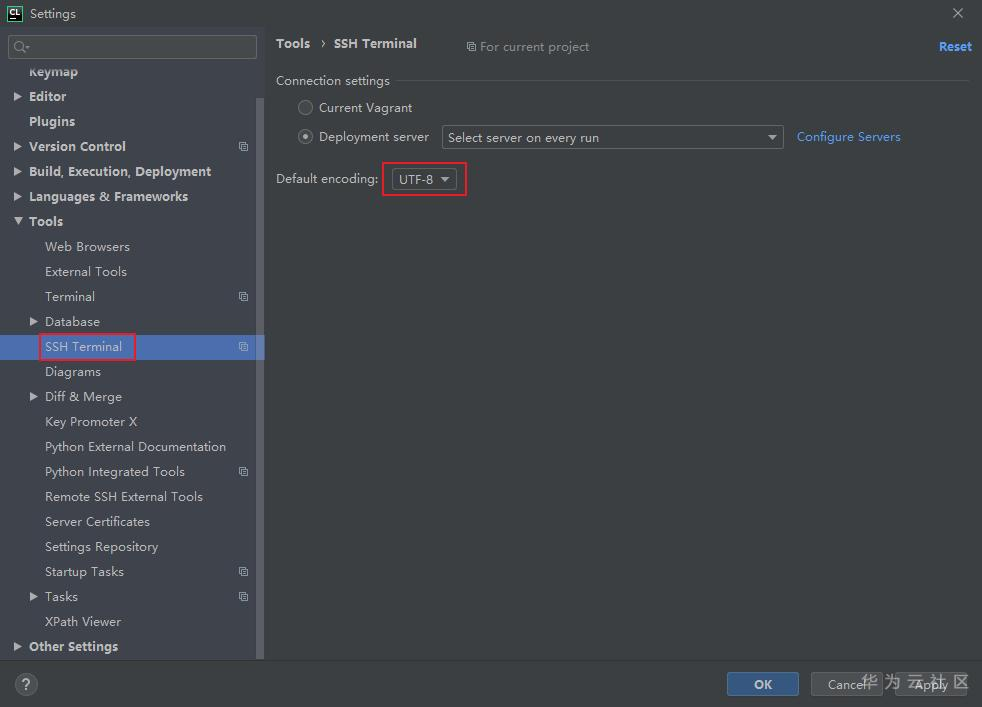Click the project-level icon beside Startup Tasks
Viewport: 982px width, 707px height.
[243, 572]
